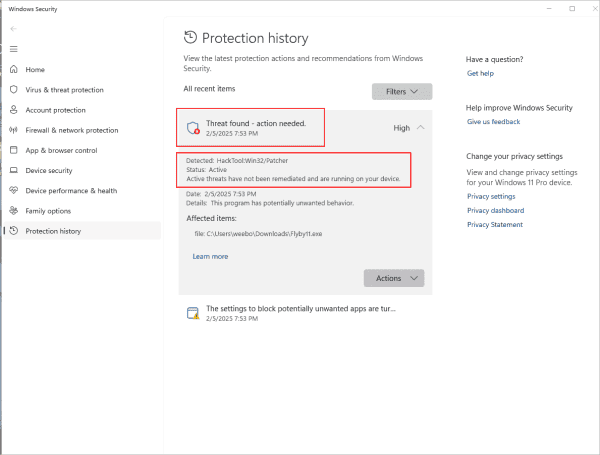Open App & browser control

[83, 150]
